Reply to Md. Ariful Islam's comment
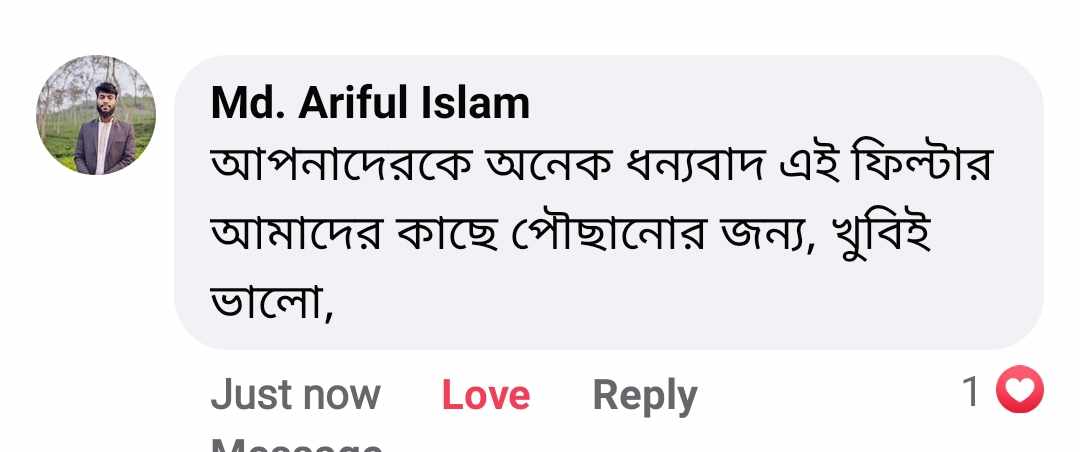The width and height of the screenshot is (1080, 452). coord(644,396)
